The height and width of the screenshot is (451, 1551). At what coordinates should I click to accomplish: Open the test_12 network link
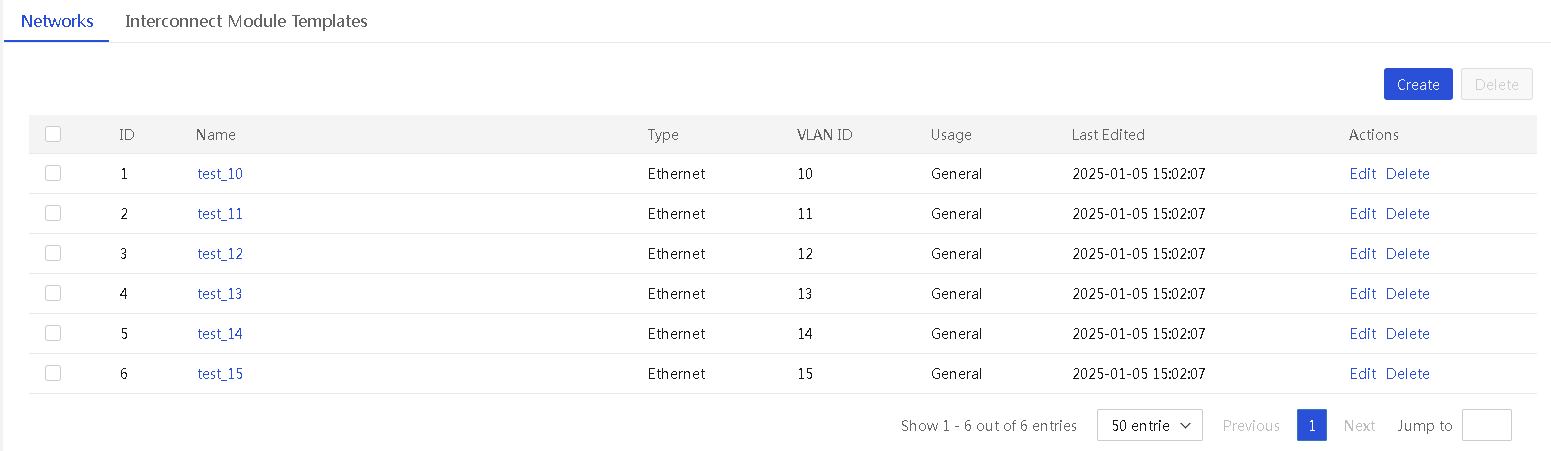220,254
